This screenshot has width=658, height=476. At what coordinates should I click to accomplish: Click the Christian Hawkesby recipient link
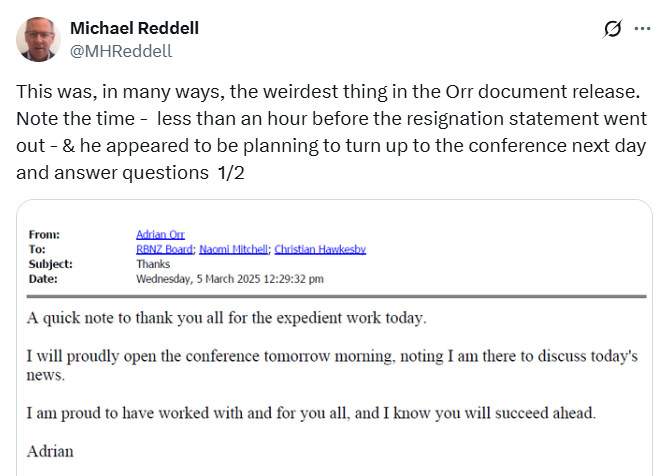click(x=320, y=249)
